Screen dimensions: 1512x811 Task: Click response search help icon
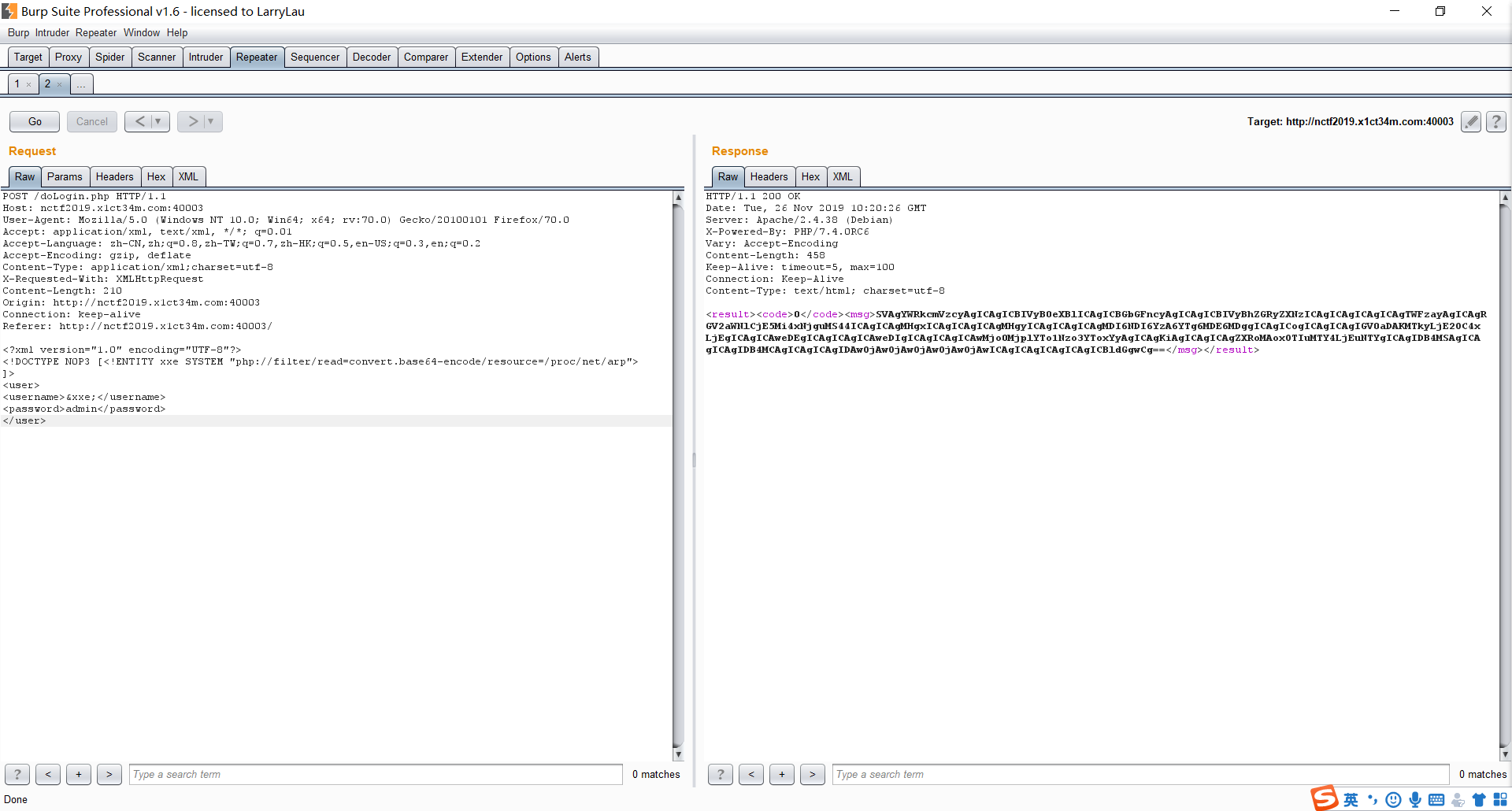(721, 774)
